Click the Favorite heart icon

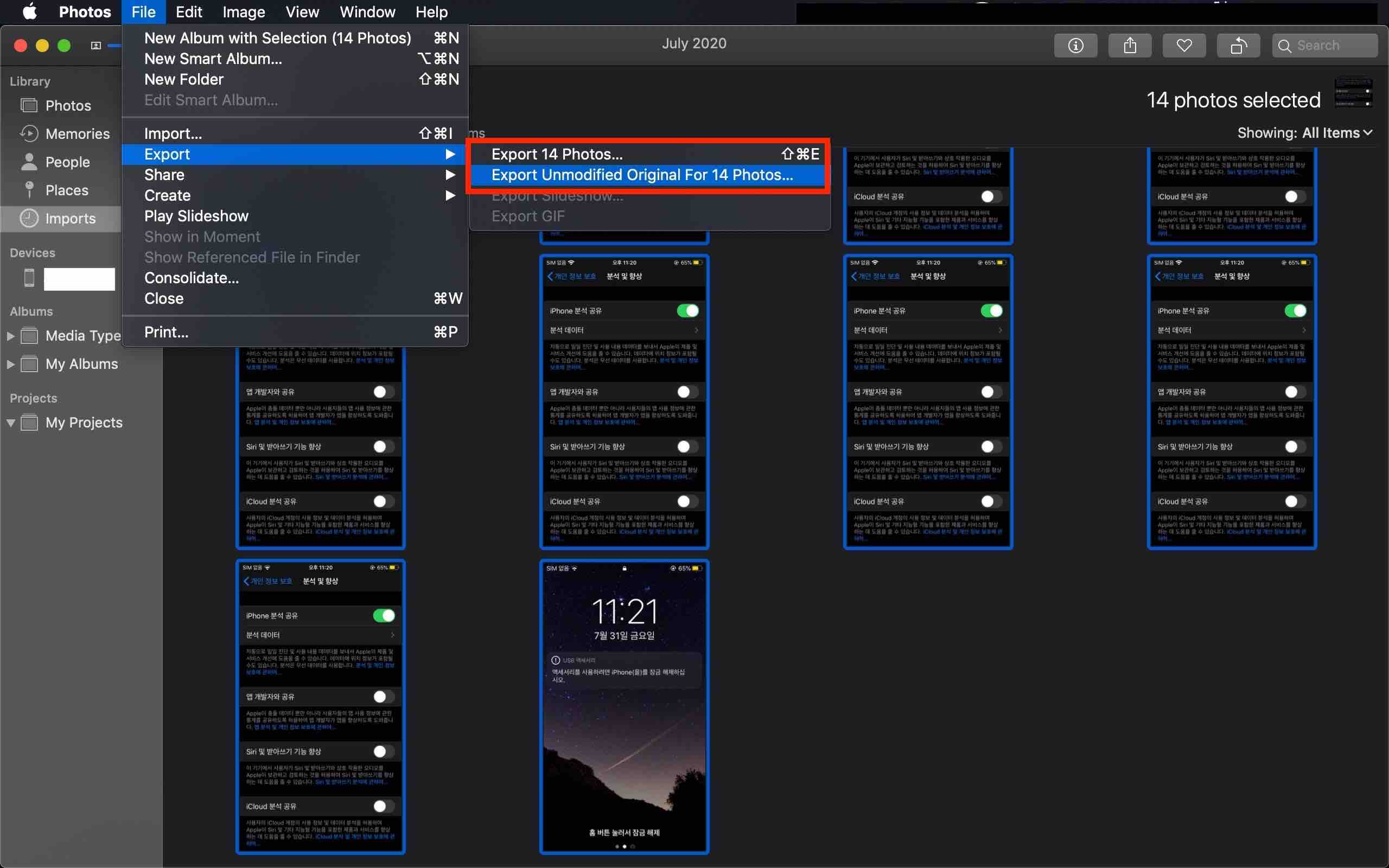tap(1183, 46)
